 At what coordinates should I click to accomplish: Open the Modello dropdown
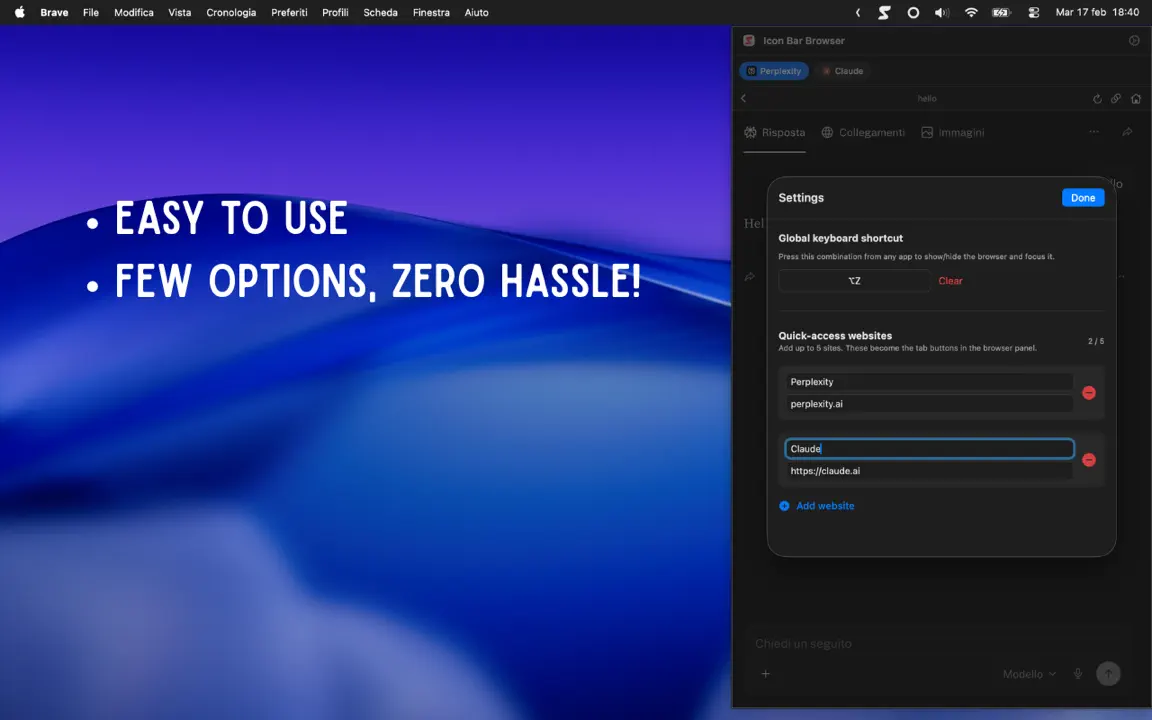(x=1029, y=674)
